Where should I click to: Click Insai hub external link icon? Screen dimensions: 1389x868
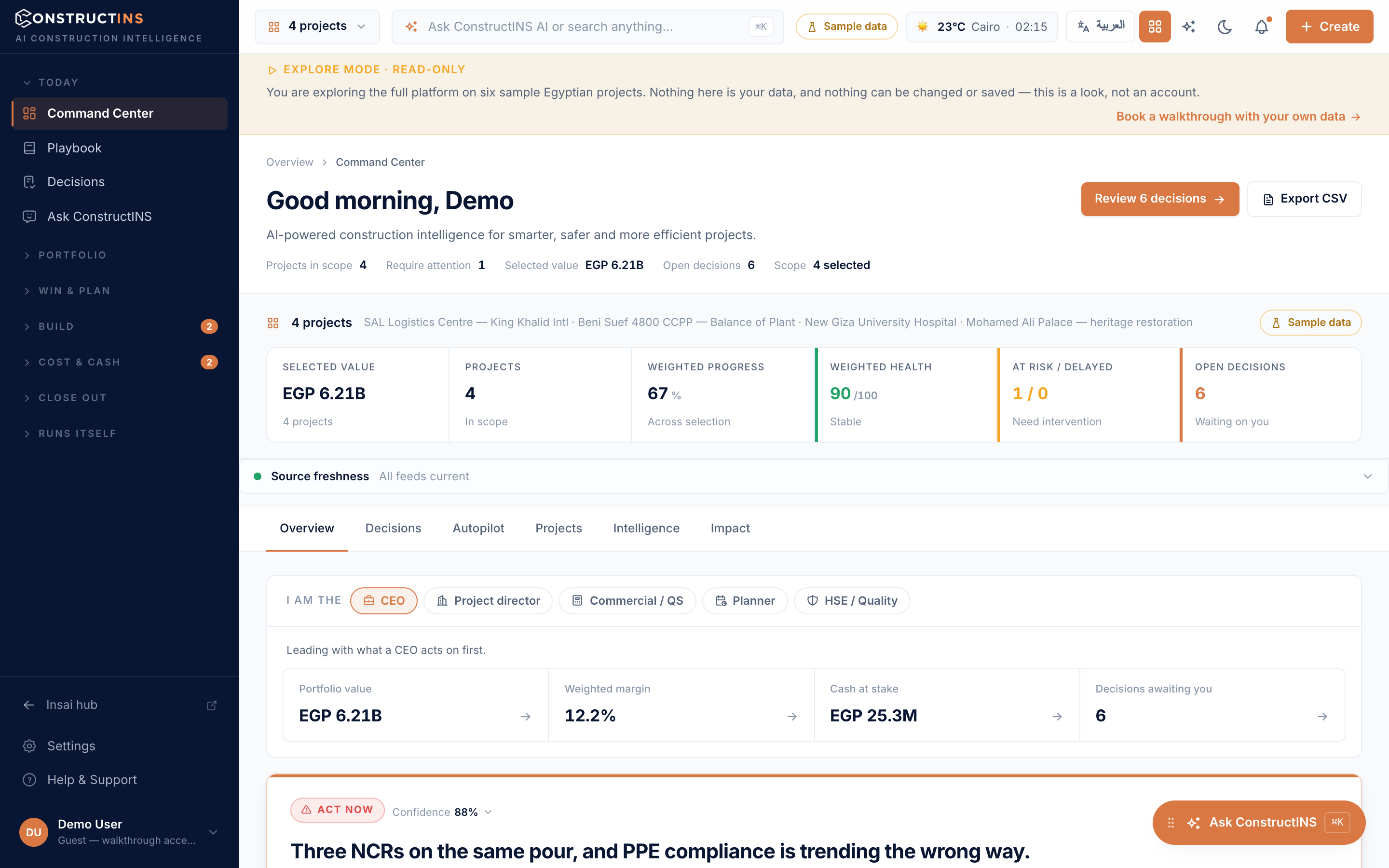[212, 705]
